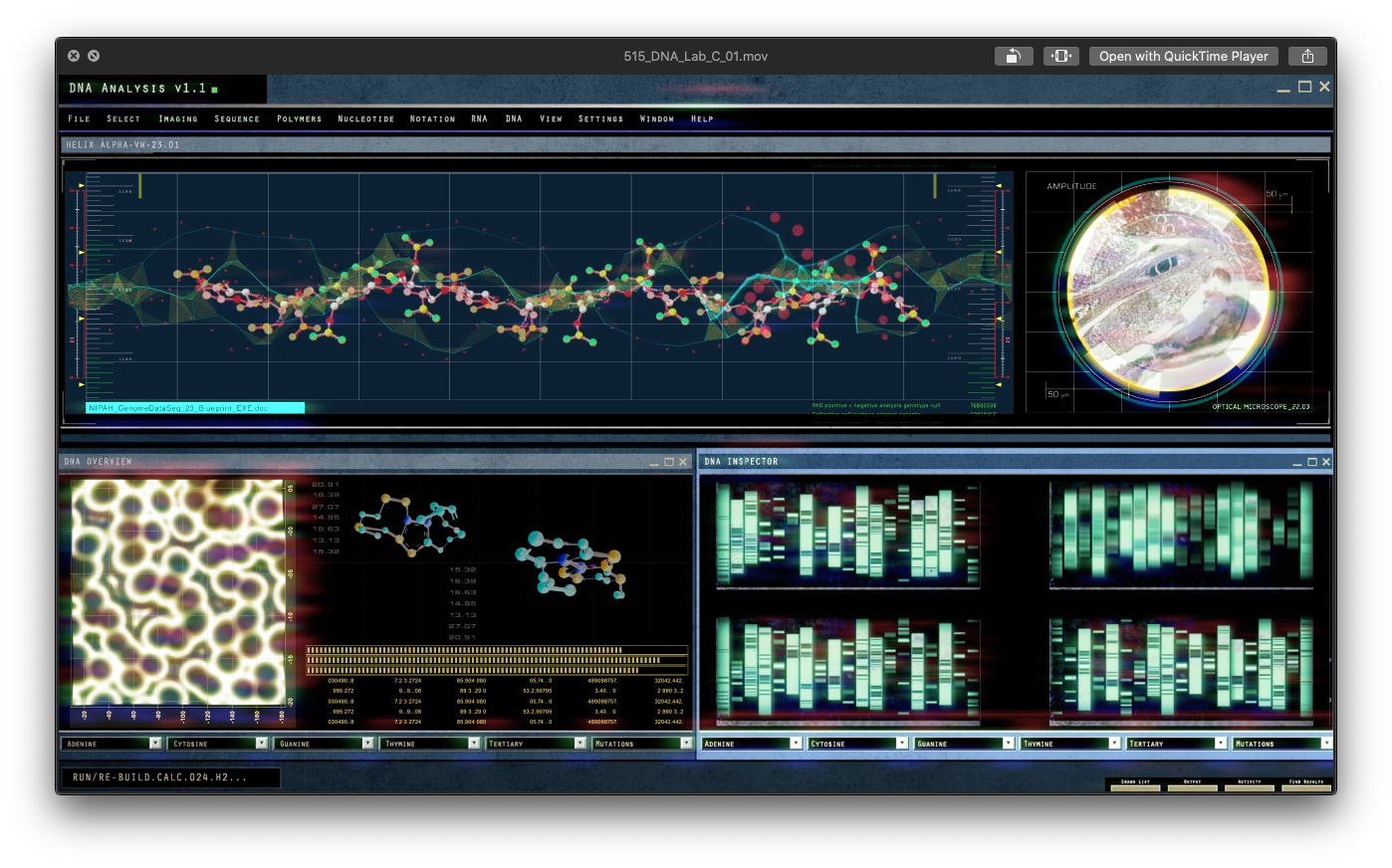Click the bottom-right gel band image in Inspector
The height and width of the screenshot is (868, 1392).
click(x=1181, y=669)
